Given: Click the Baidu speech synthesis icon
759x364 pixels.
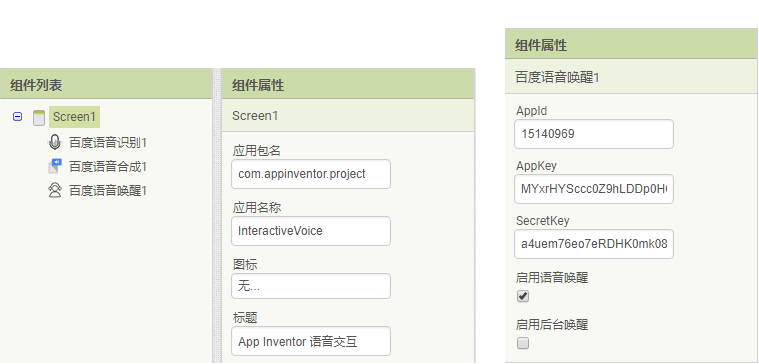Looking at the screenshot, I should [55, 167].
